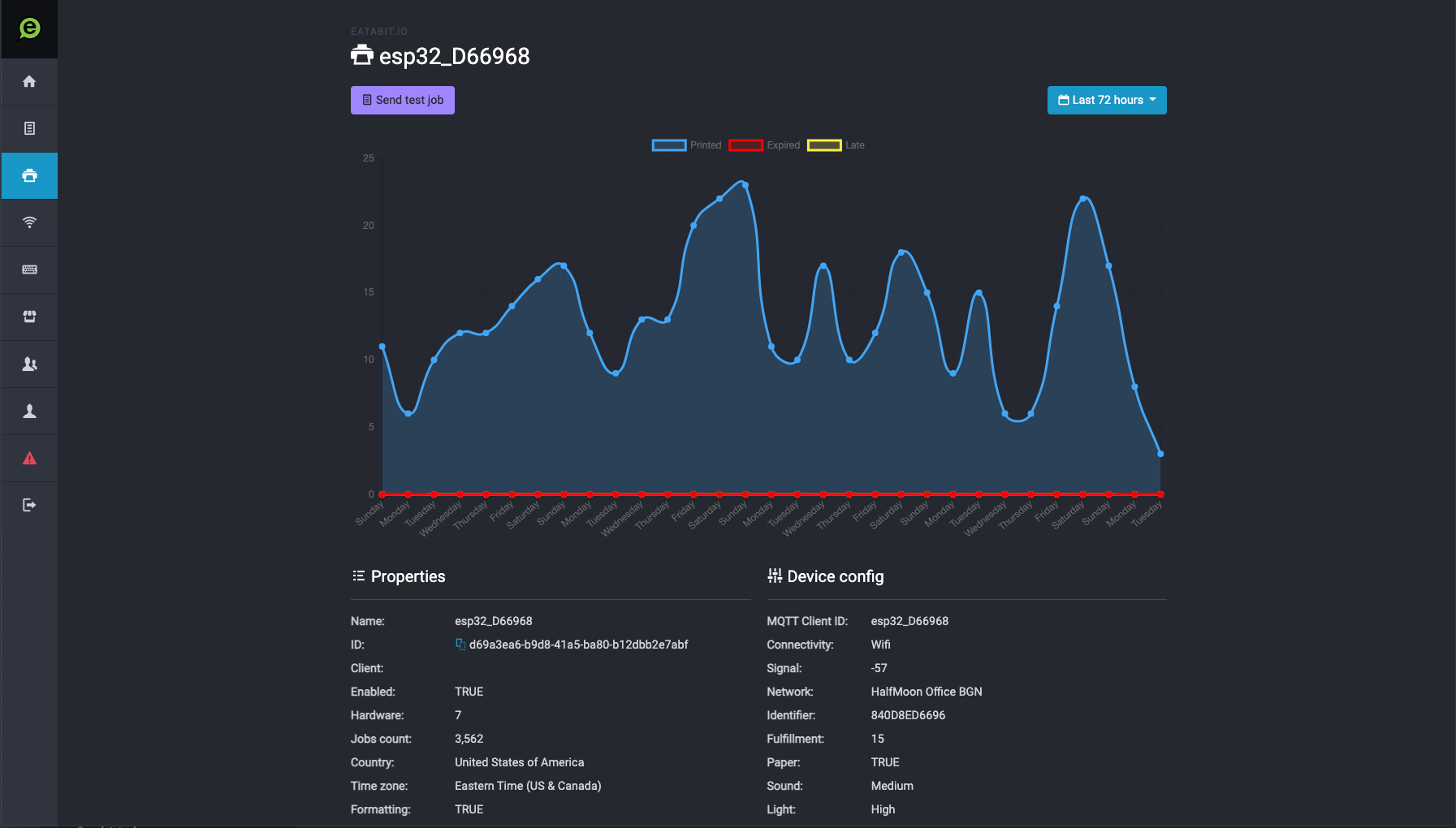Copy the device ID using the copy icon

tap(460, 645)
